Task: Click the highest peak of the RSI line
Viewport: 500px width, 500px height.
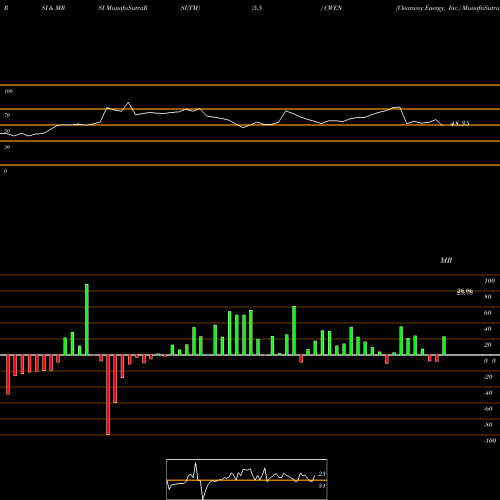Action: click(x=128, y=102)
